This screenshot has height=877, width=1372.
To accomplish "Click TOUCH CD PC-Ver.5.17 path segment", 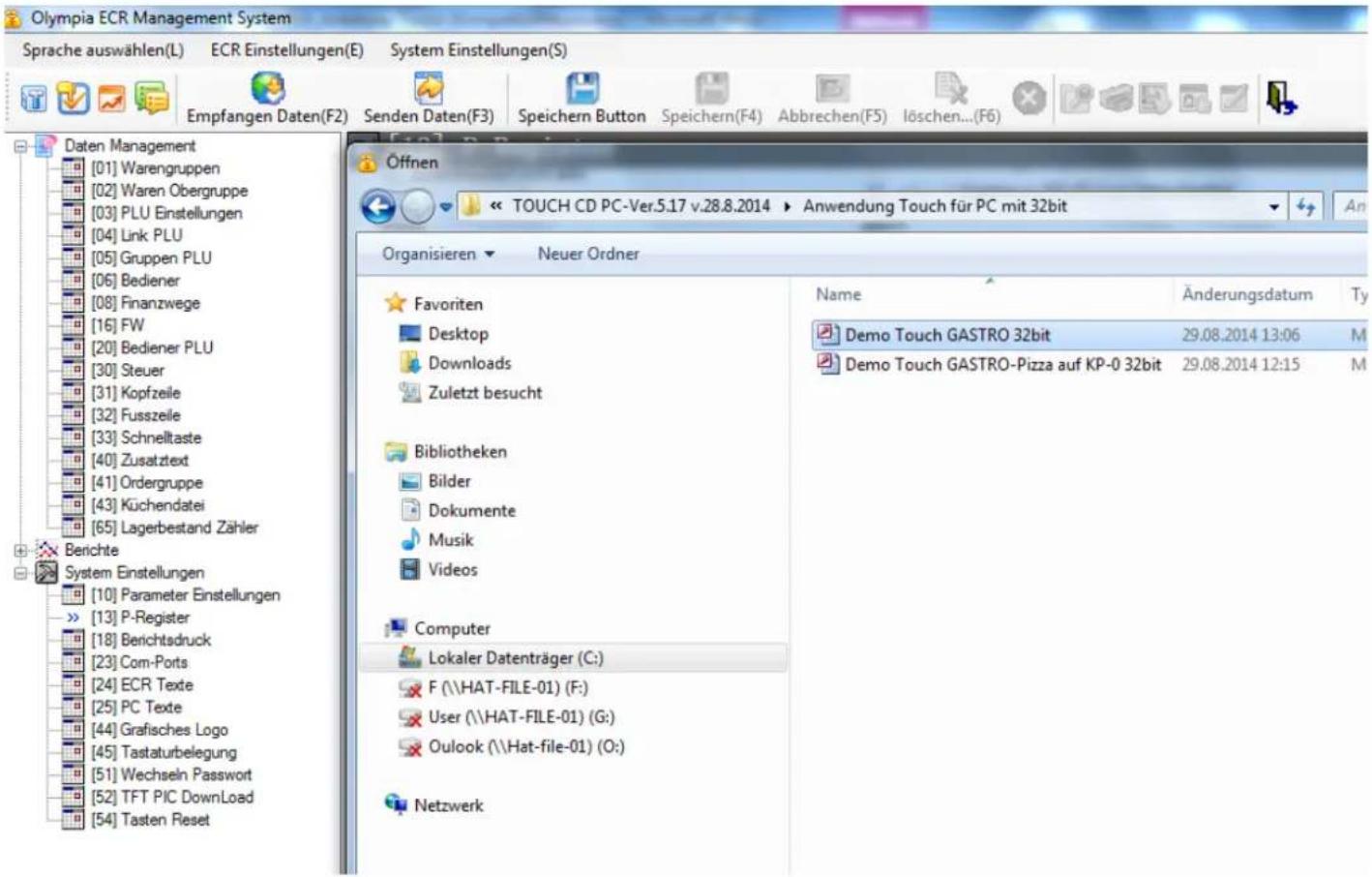I will coord(641,206).
